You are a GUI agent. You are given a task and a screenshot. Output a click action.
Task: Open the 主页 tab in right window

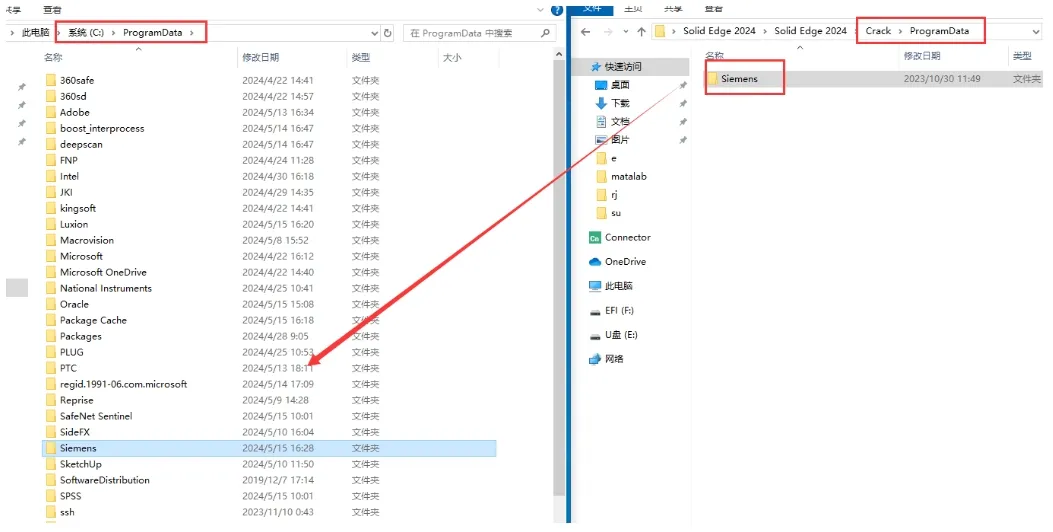point(633,8)
